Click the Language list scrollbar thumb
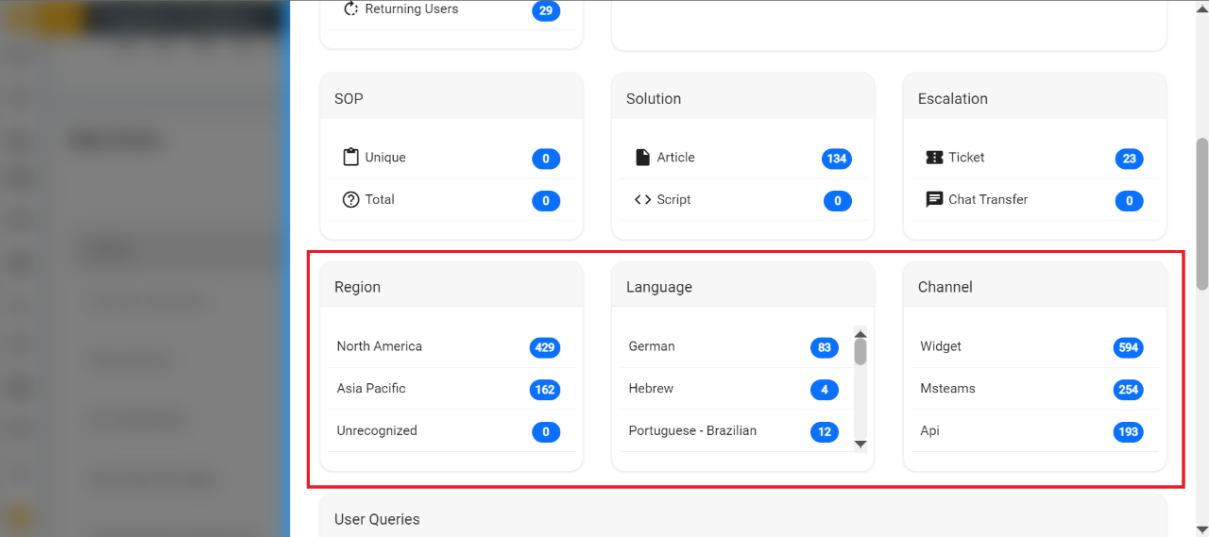This screenshot has height=537, width=1209. (x=860, y=352)
